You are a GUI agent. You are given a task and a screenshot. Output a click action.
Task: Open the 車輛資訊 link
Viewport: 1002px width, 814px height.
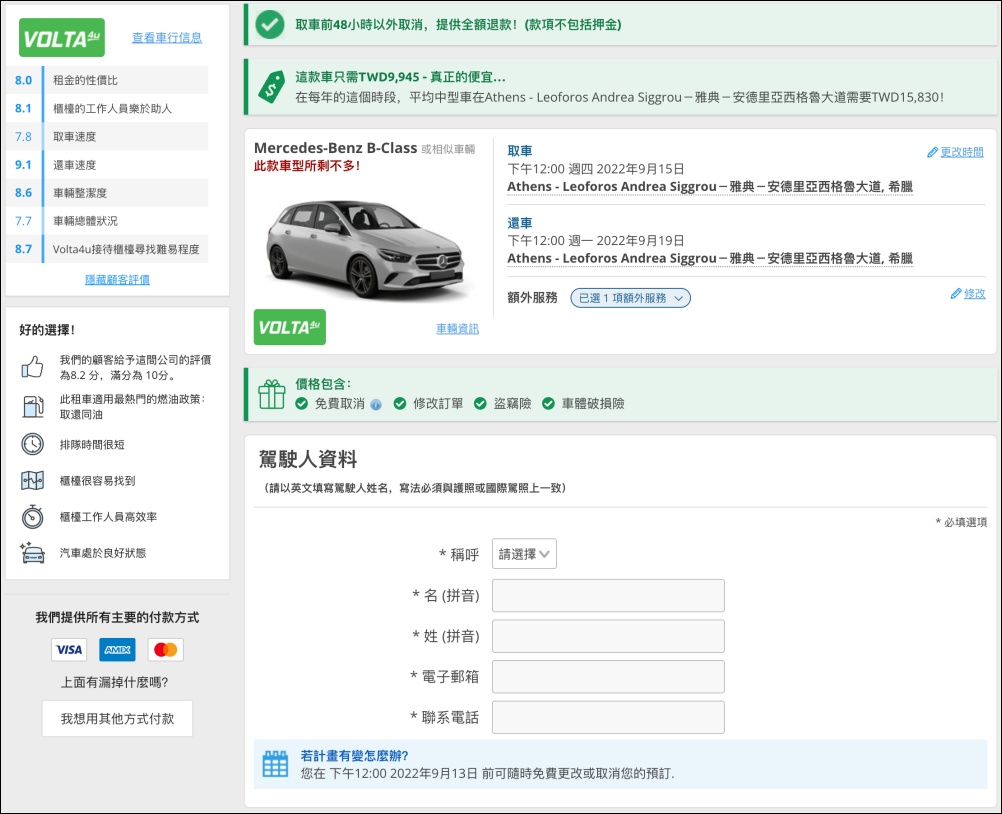point(457,328)
